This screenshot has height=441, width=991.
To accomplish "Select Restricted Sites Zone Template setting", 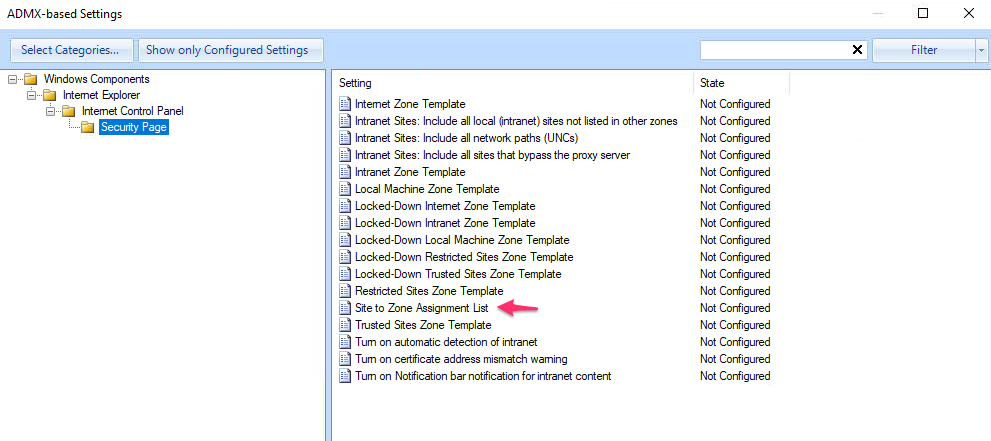I will (x=429, y=291).
